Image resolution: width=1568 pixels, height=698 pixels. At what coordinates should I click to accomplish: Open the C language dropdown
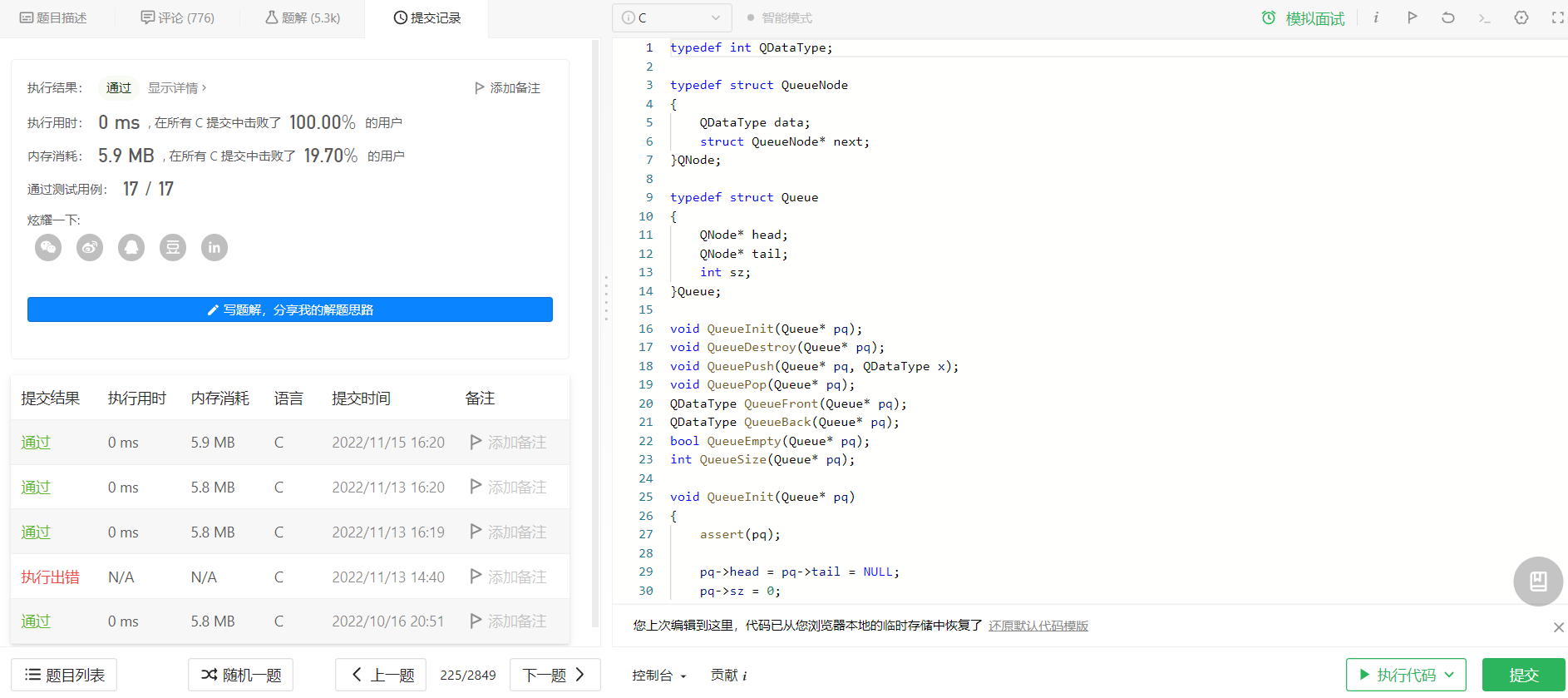tap(672, 17)
